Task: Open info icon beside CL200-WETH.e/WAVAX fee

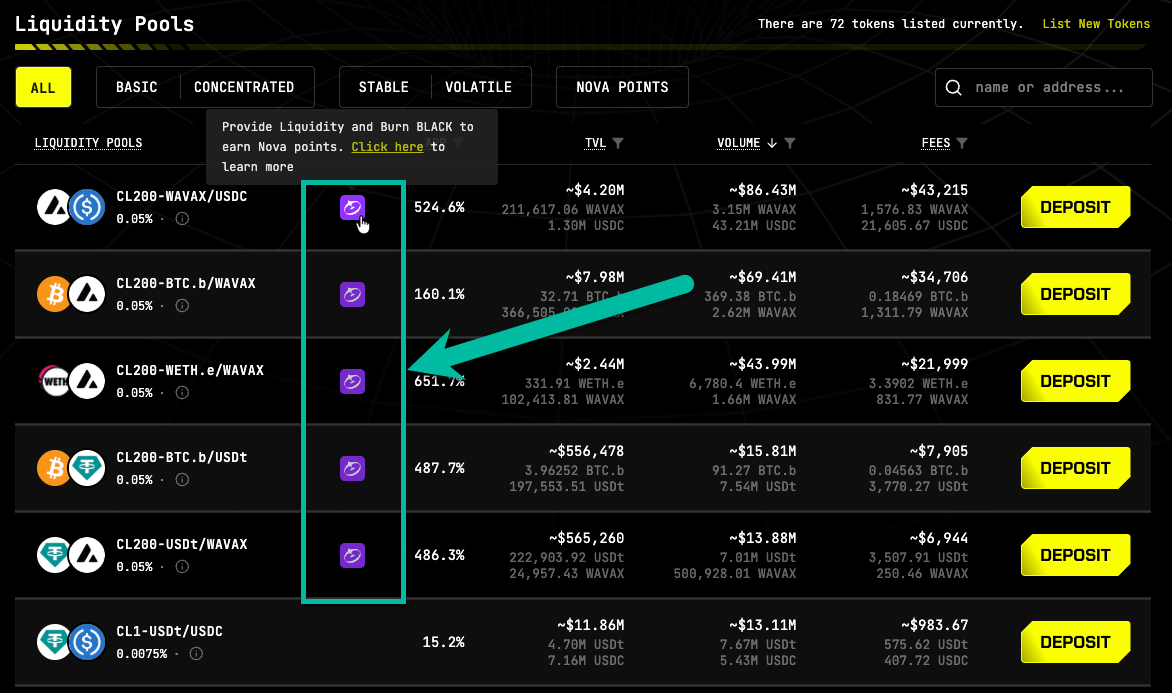Action: tap(182, 392)
